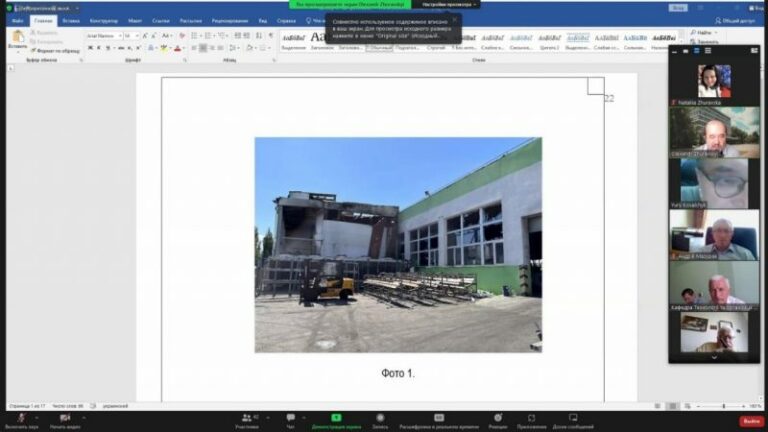Viewport: 768px width, 432px height.
Task: Close the shared content notification popup
Action: point(455,18)
